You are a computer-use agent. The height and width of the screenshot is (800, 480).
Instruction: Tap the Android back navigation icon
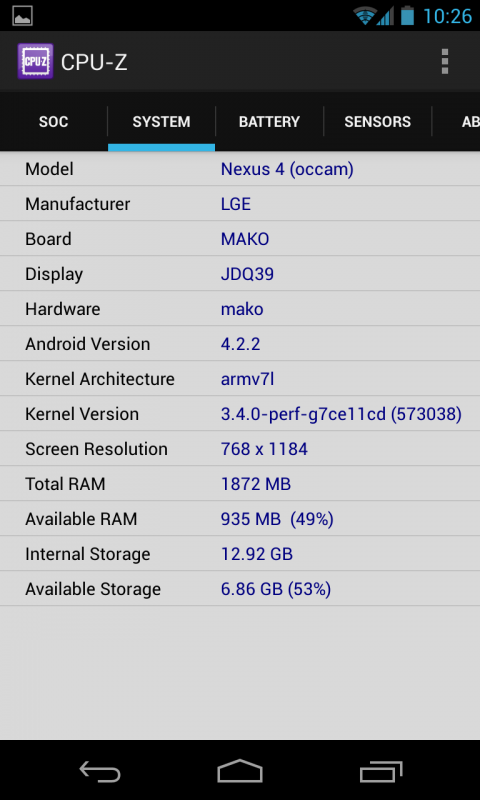(x=100, y=770)
